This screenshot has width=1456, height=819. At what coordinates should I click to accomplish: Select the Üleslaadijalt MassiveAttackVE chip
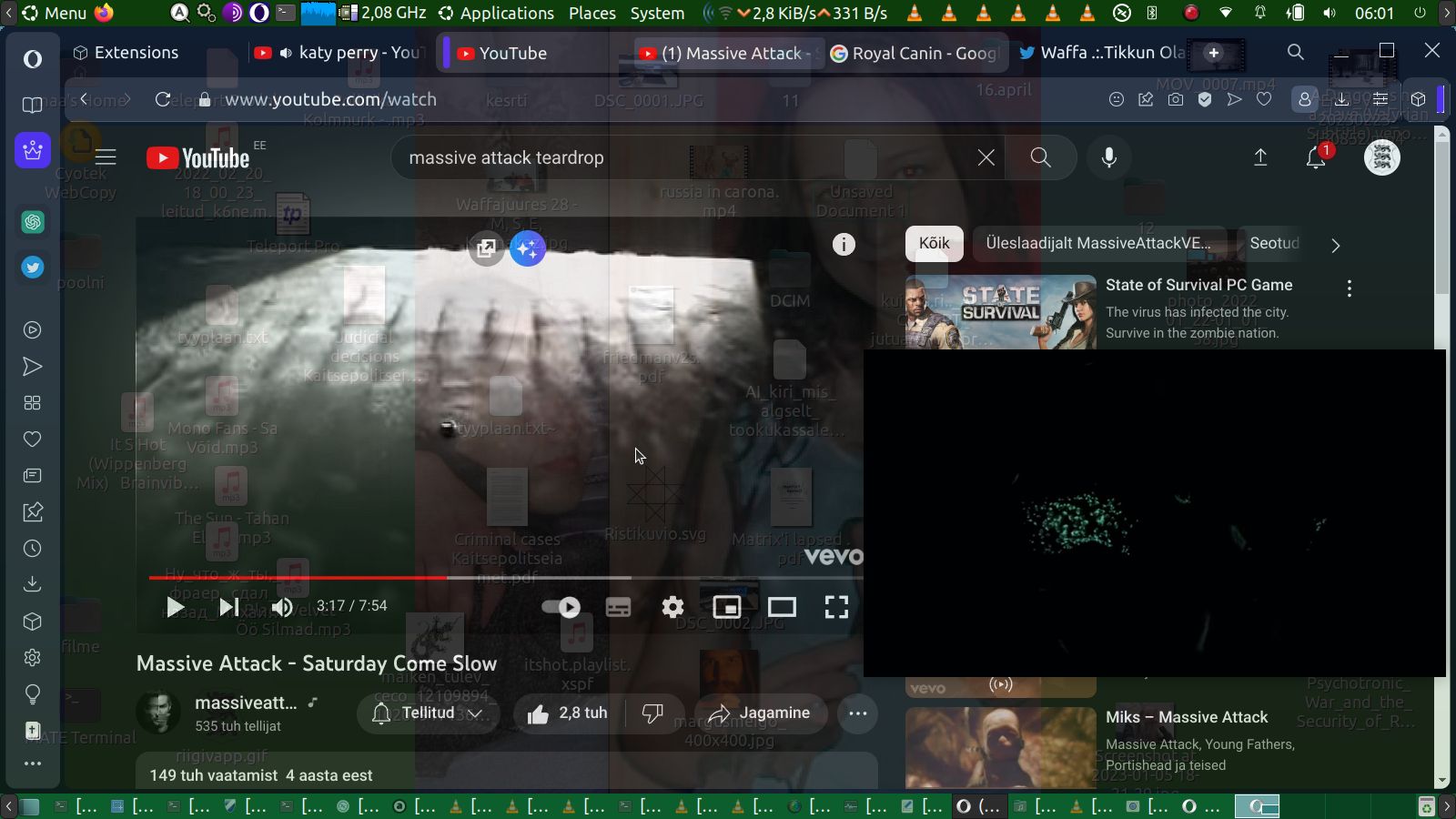coord(1098,244)
